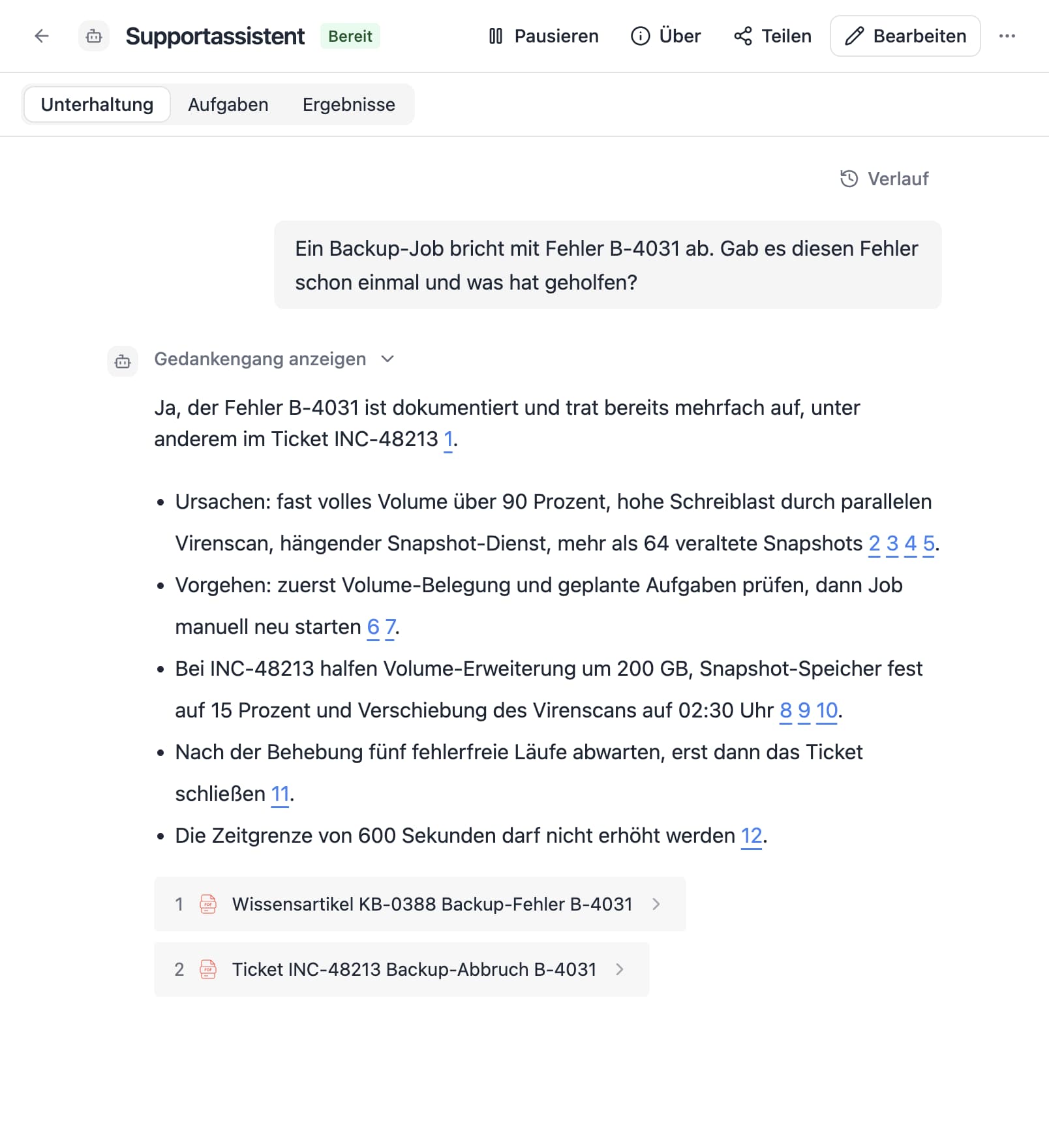Click the bot avatar icon beside the response
The width and height of the screenshot is (1049, 1148).
click(x=123, y=361)
